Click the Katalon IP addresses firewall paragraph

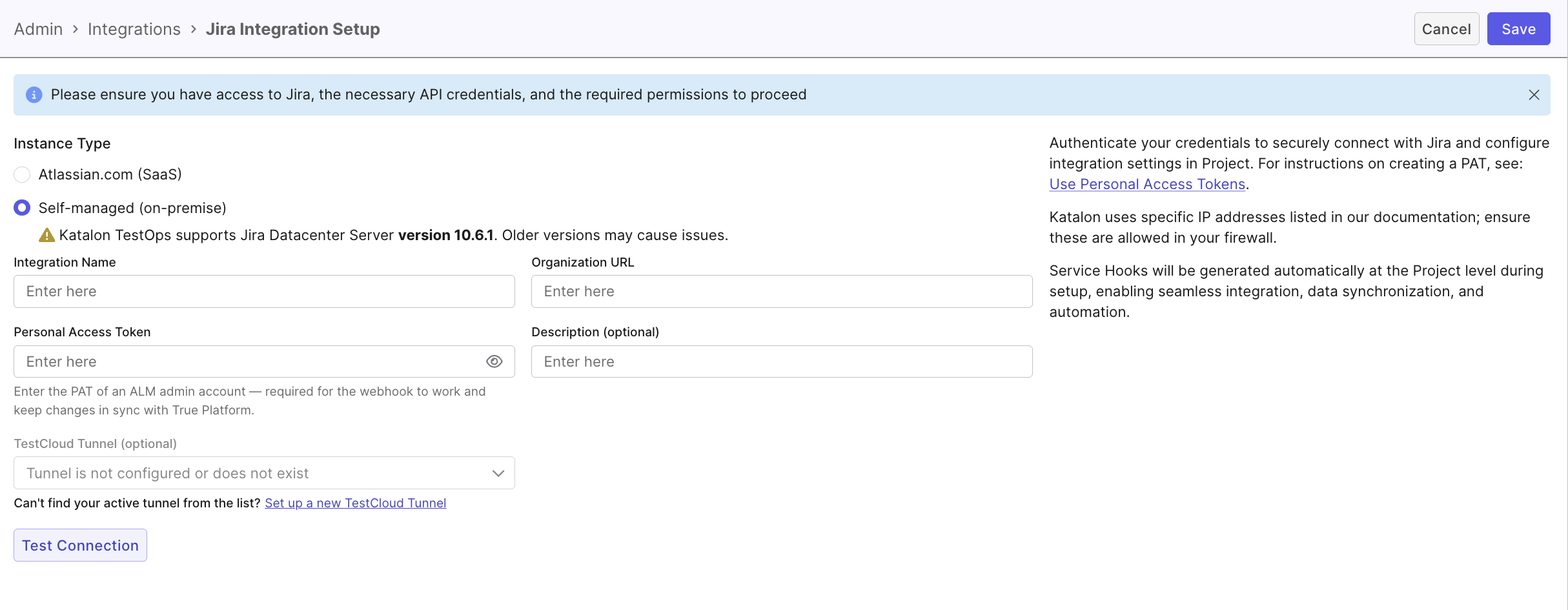point(1290,227)
